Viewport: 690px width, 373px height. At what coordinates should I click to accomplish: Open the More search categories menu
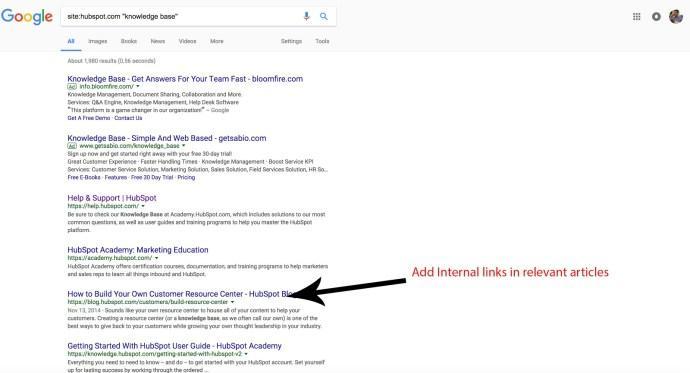coord(217,41)
